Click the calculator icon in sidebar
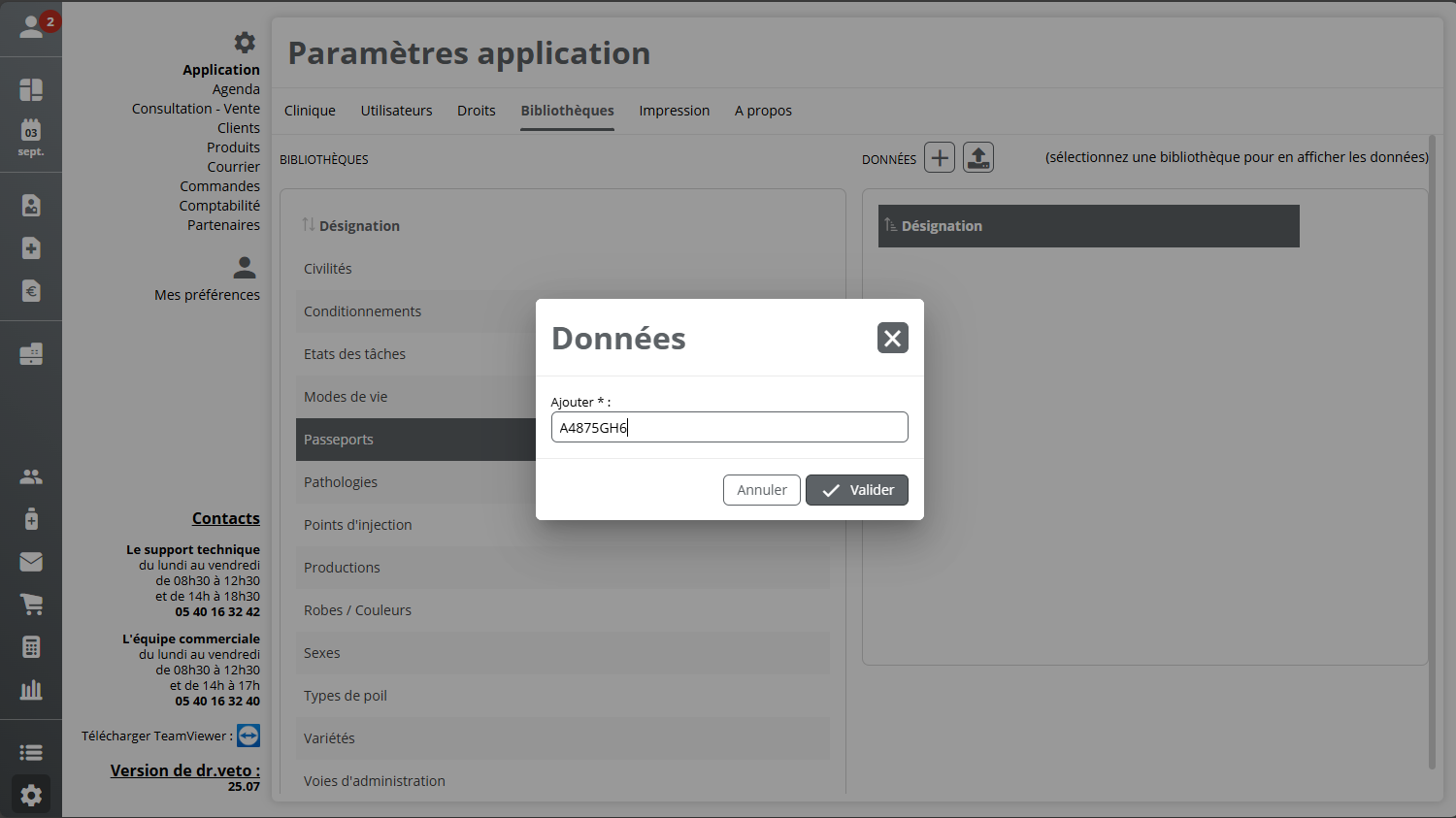 coord(31,647)
